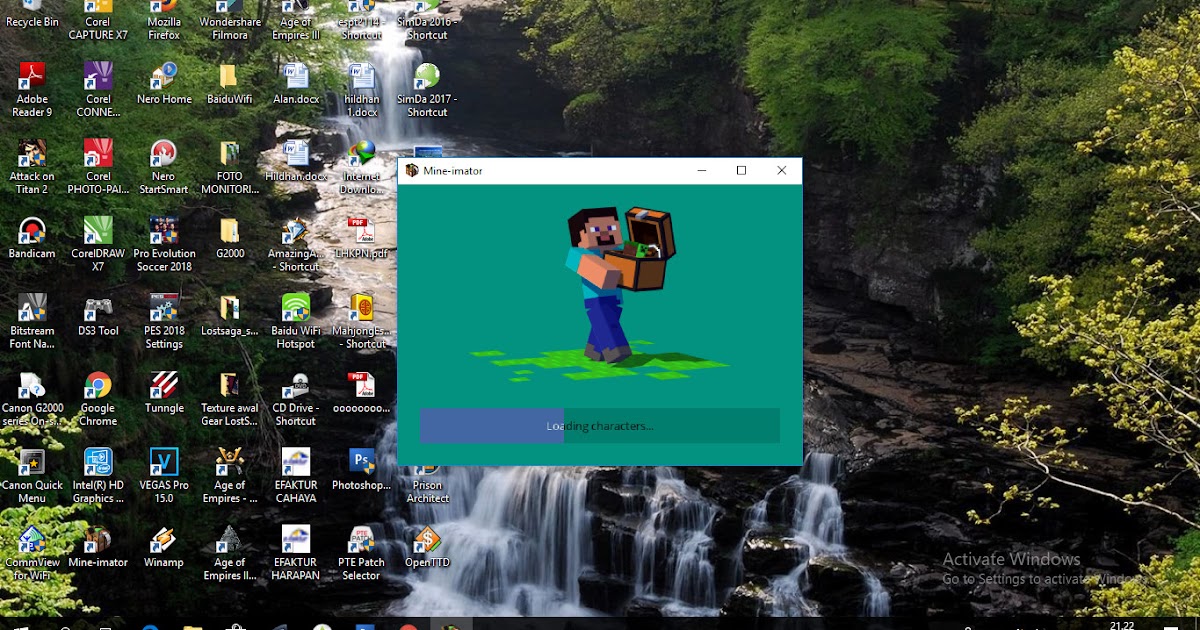
Task: Open the Alan.docx document
Action: (294, 75)
